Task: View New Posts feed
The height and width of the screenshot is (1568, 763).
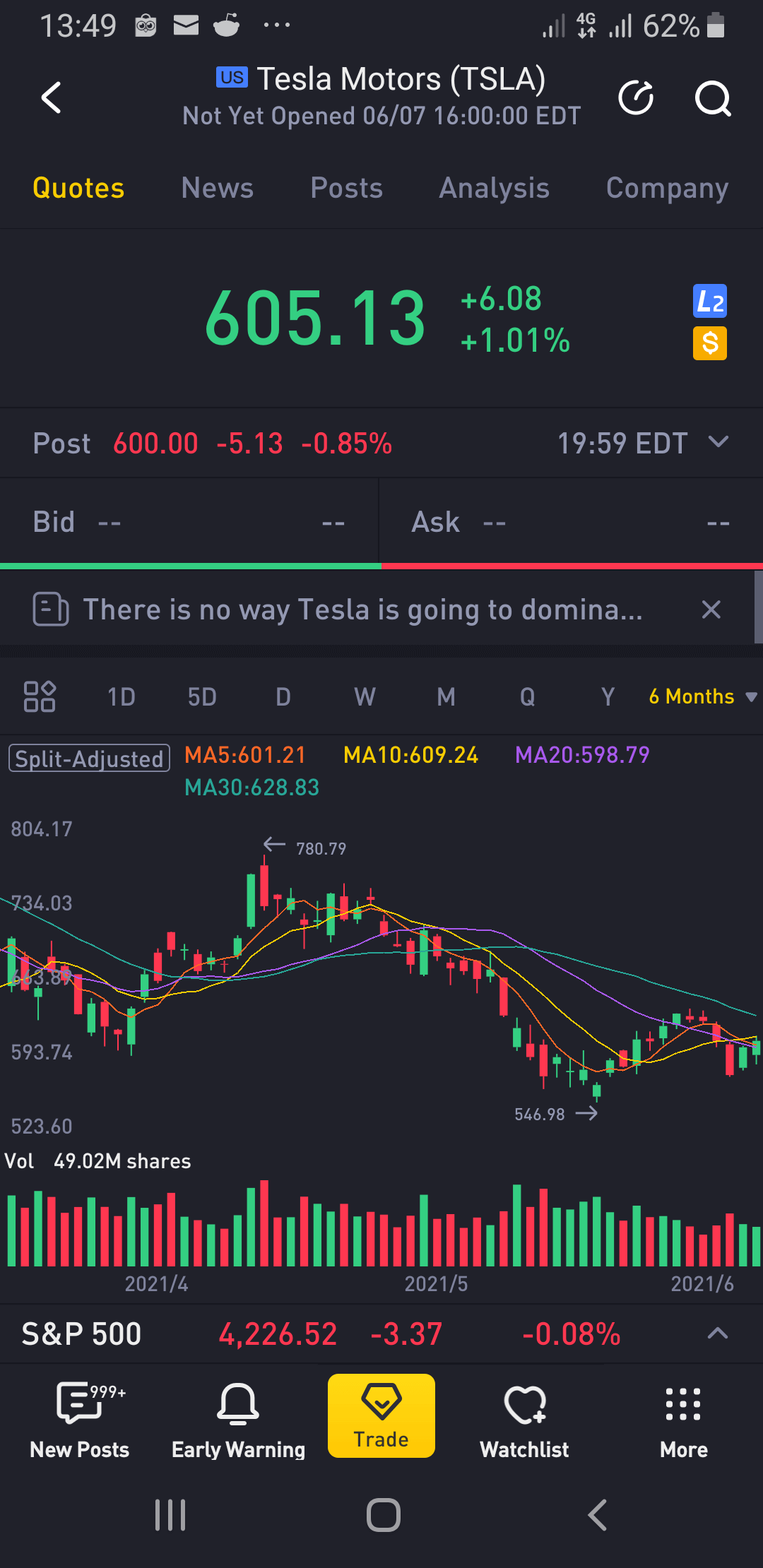Action: pyautogui.click(x=79, y=1416)
